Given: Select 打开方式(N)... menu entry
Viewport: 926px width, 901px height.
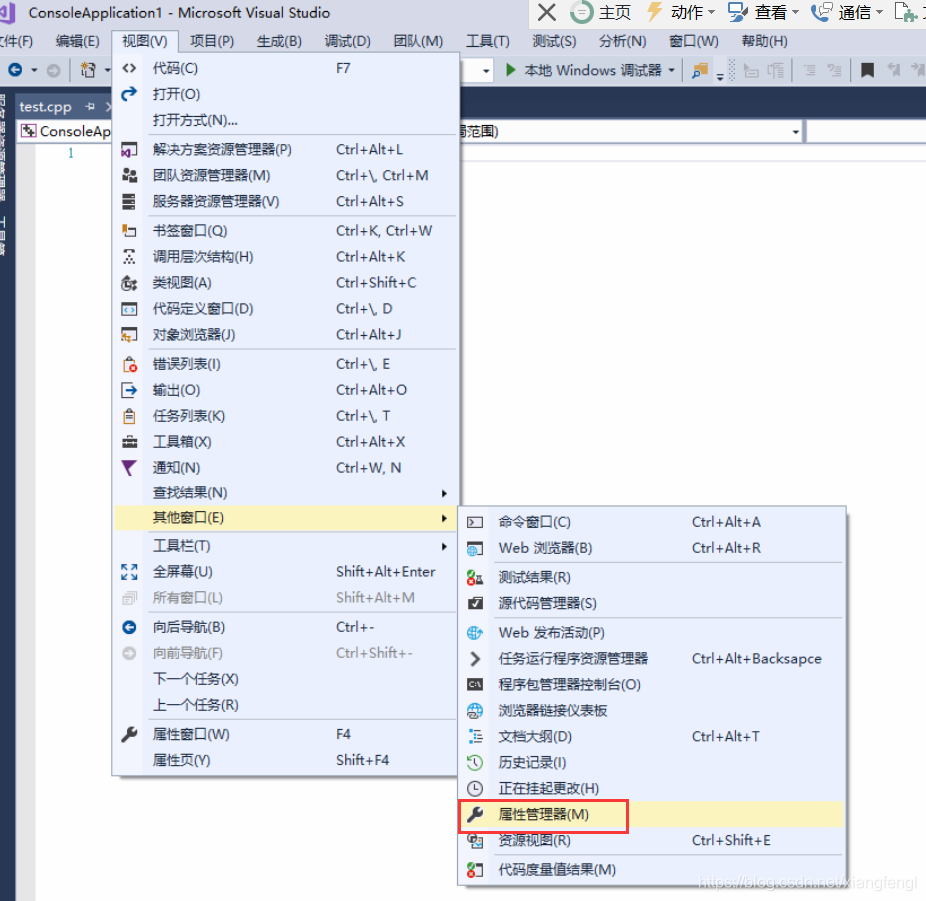Looking at the screenshot, I should click(x=285, y=120).
